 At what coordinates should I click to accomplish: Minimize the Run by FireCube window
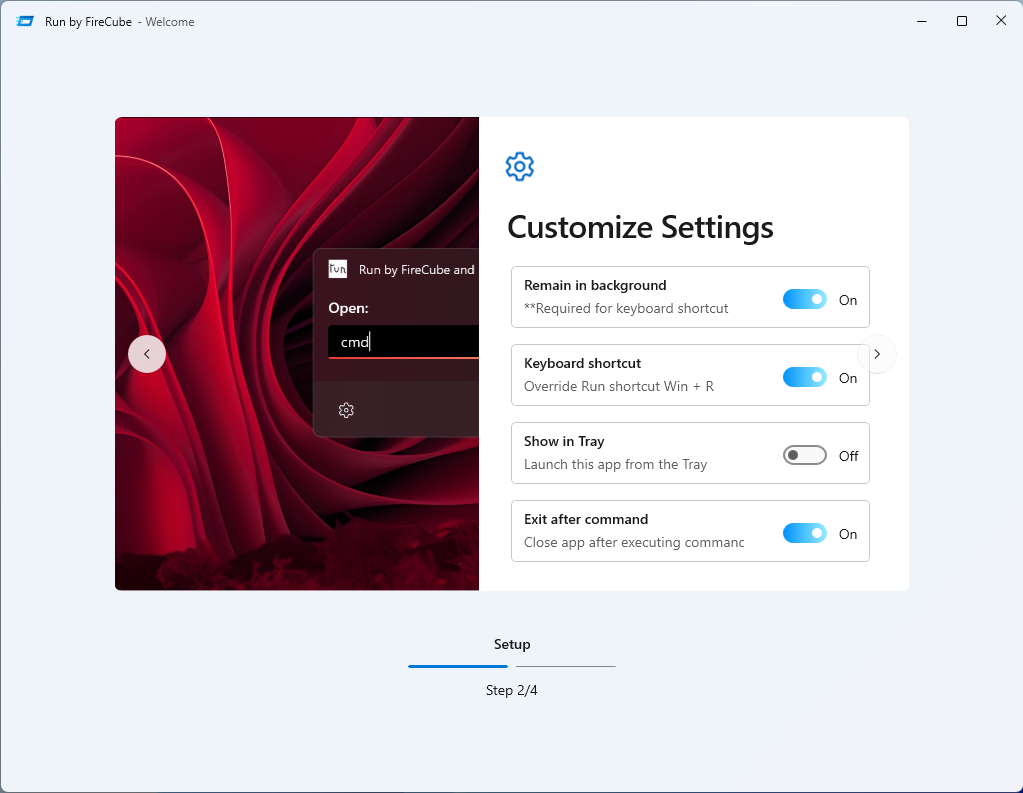click(922, 21)
